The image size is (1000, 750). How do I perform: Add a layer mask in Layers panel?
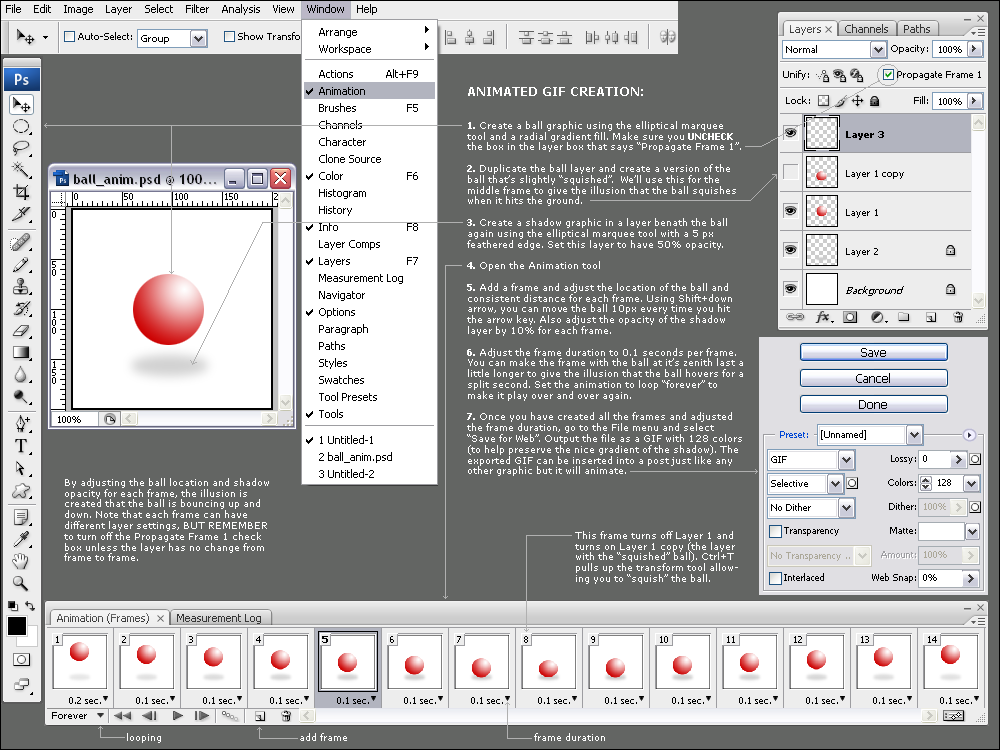click(x=850, y=317)
